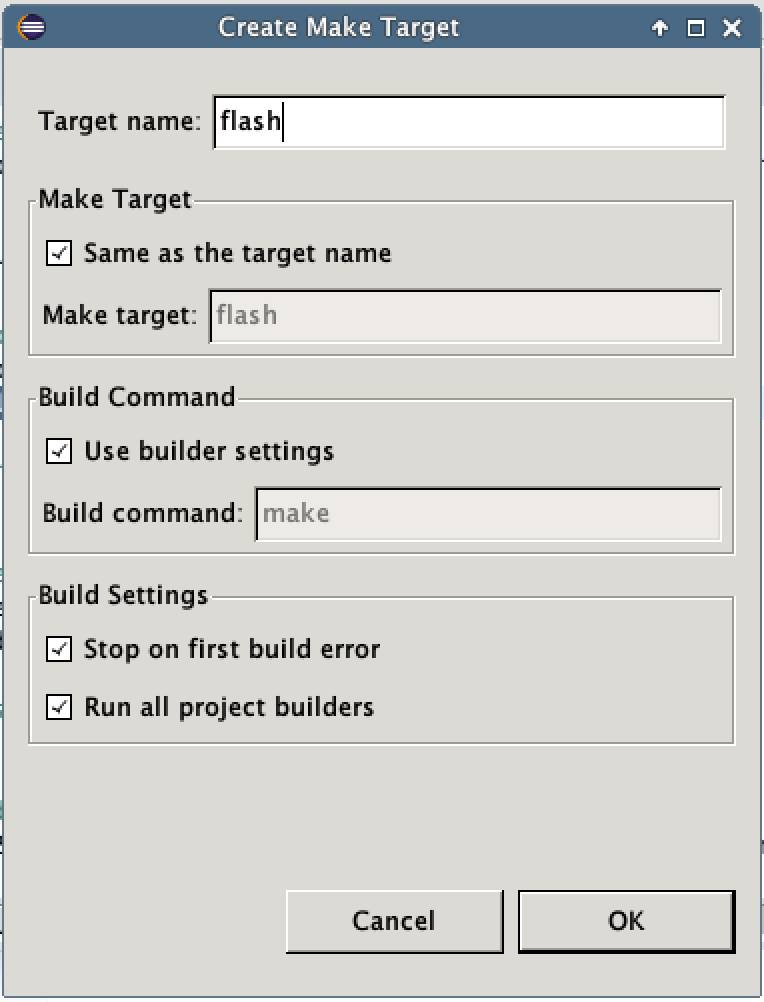
Task: Click the "Target name:" label
Action: coord(120,122)
